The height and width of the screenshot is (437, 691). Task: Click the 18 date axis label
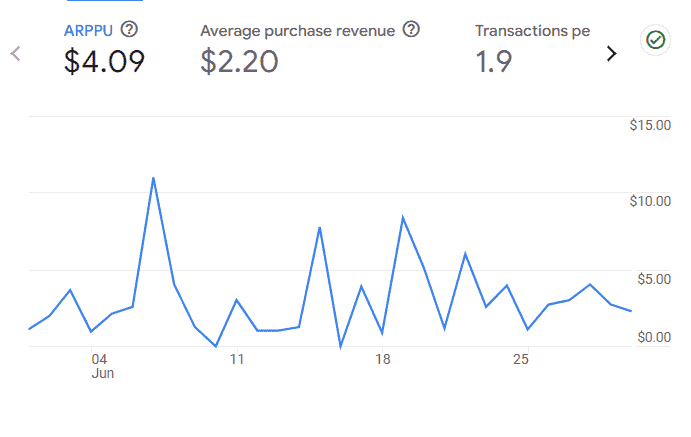click(383, 359)
